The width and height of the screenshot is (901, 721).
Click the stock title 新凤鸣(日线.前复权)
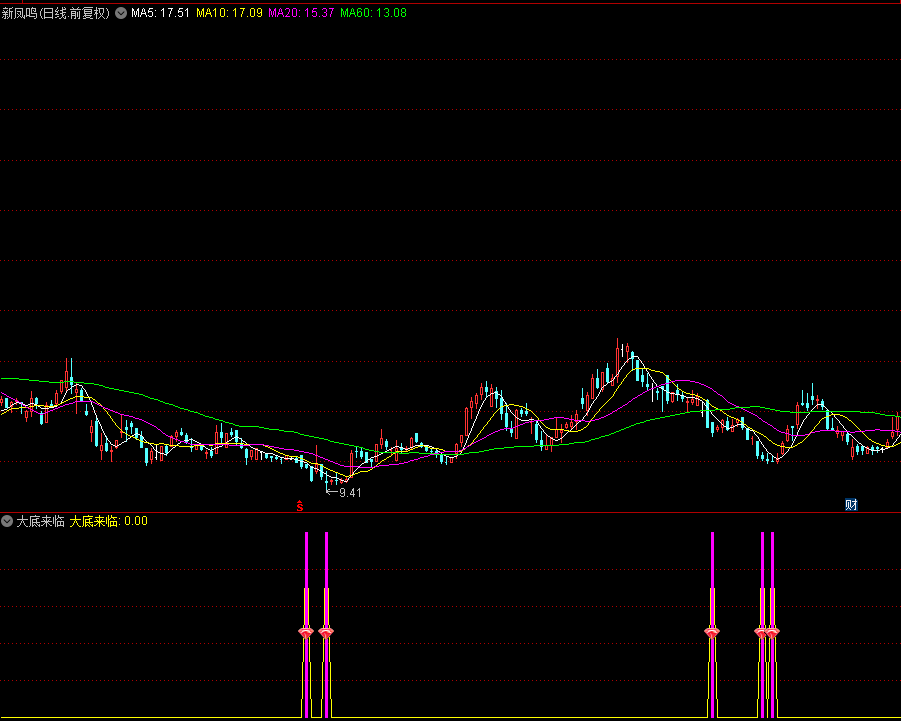[56, 13]
